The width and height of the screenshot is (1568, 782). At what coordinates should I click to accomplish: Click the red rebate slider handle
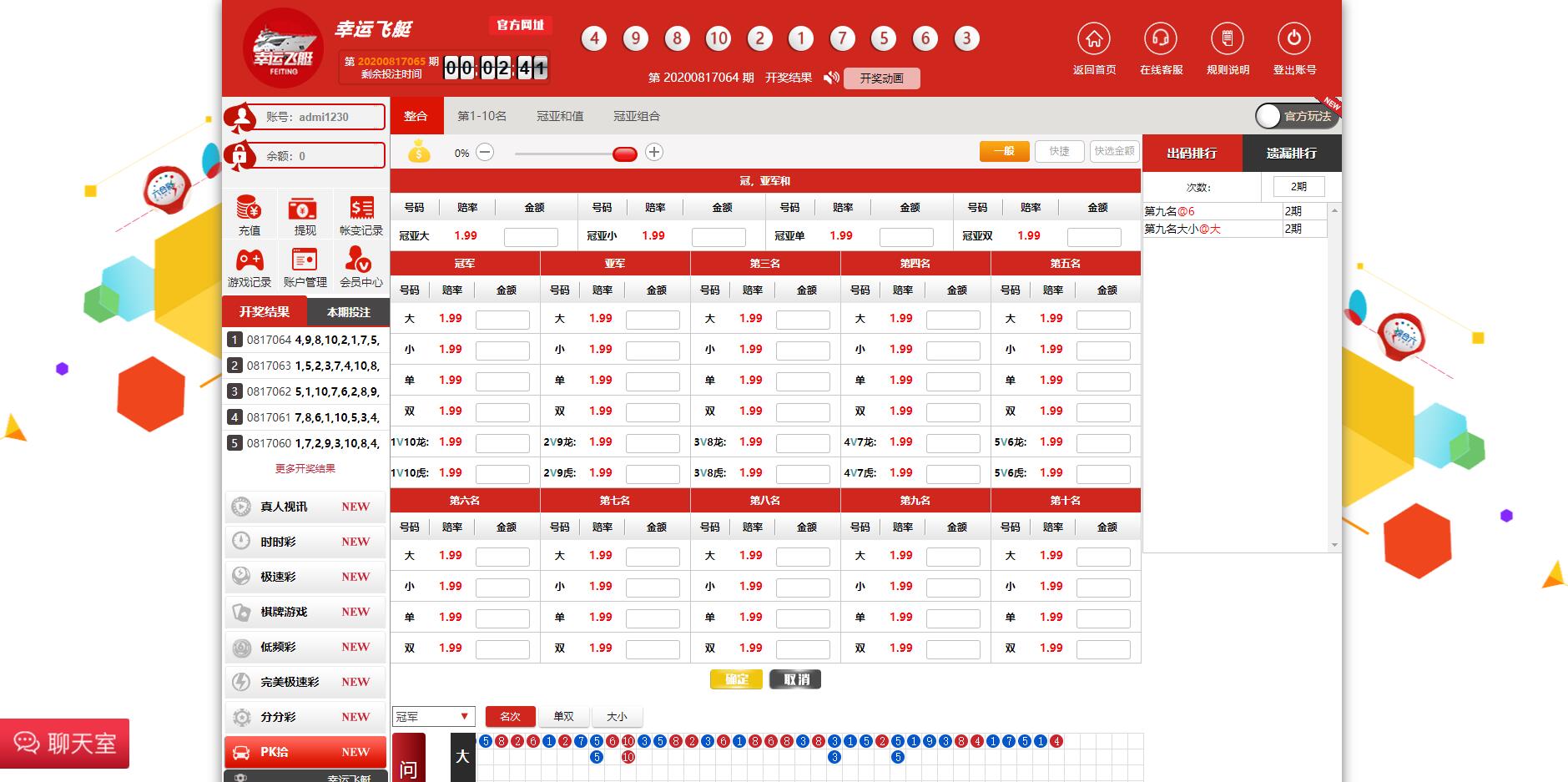click(x=624, y=154)
